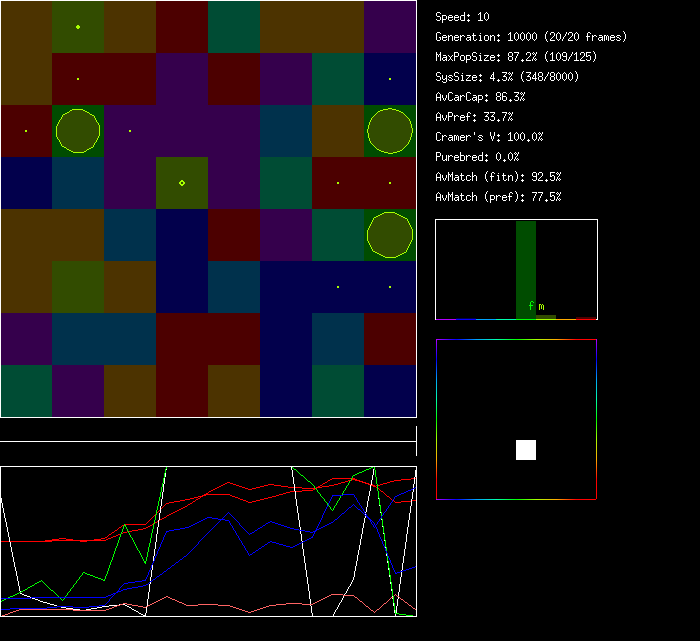Click the 'm' label in the histogram
This screenshot has width=700, height=641.
click(542, 306)
